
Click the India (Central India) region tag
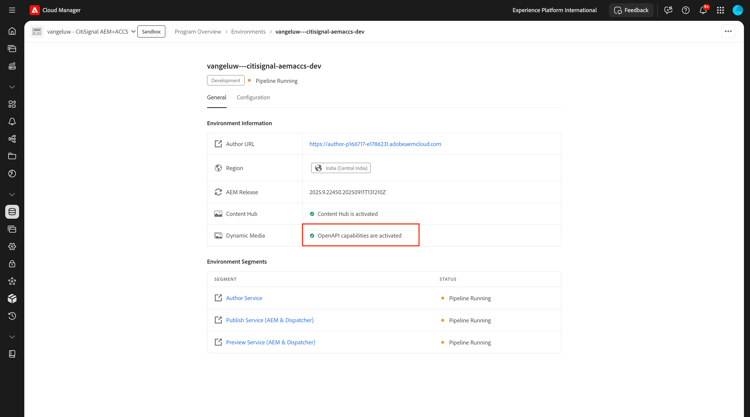tap(341, 168)
